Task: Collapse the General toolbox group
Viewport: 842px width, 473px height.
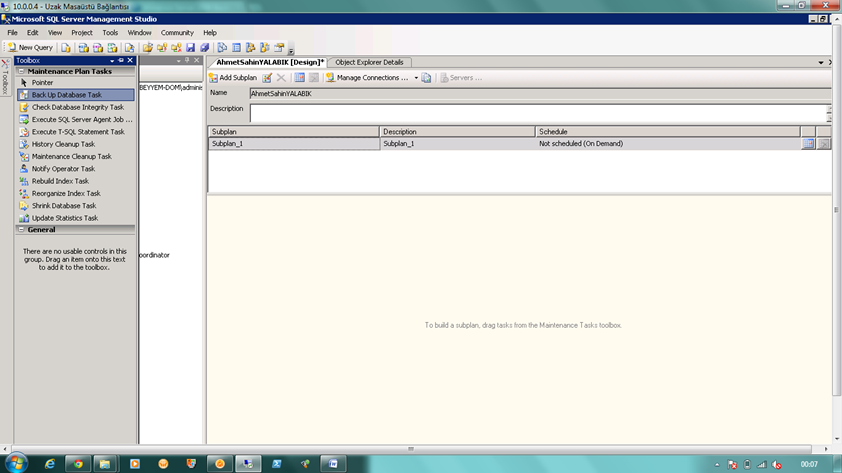Action: click(21, 230)
